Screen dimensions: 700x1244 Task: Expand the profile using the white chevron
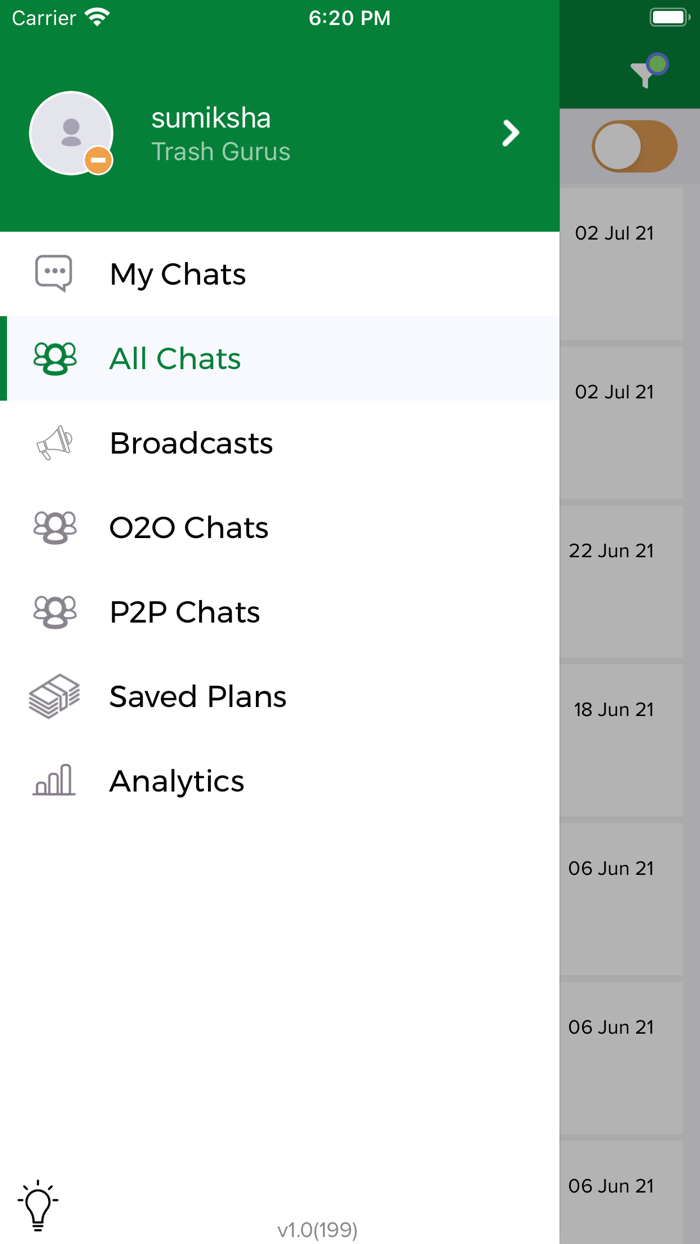pyautogui.click(x=511, y=132)
